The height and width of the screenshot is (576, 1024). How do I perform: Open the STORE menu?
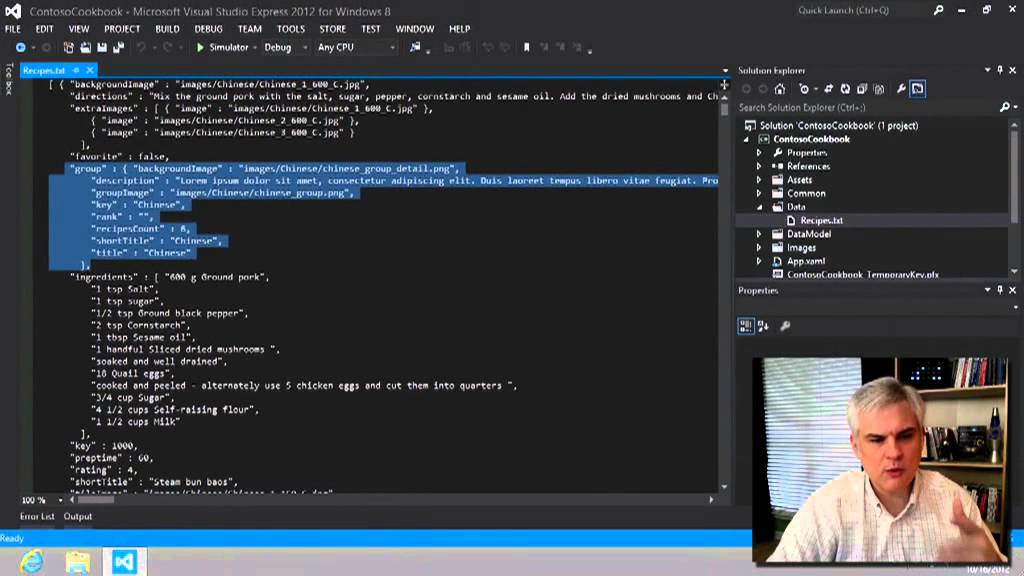pyautogui.click(x=332, y=29)
